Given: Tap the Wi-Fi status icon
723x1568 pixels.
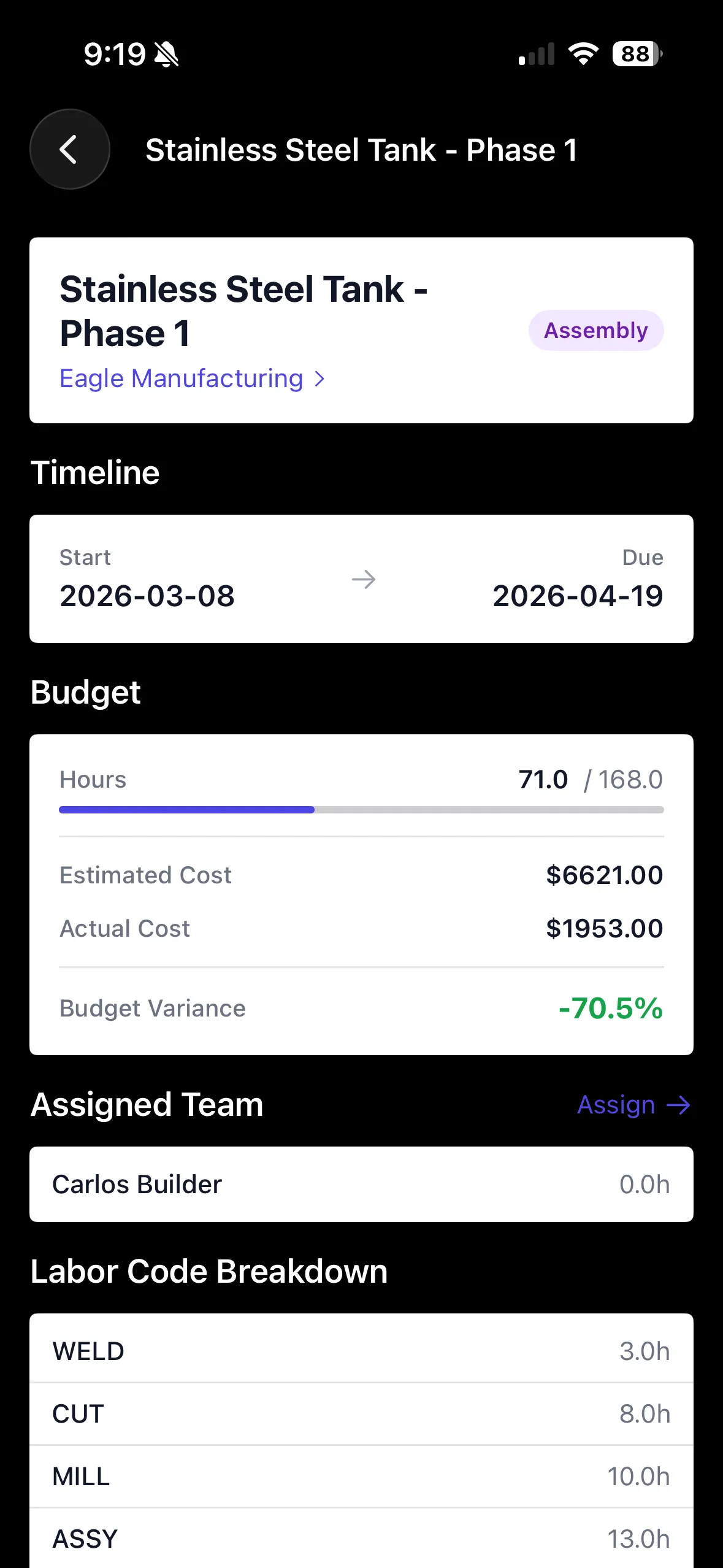Looking at the screenshot, I should point(583,54).
